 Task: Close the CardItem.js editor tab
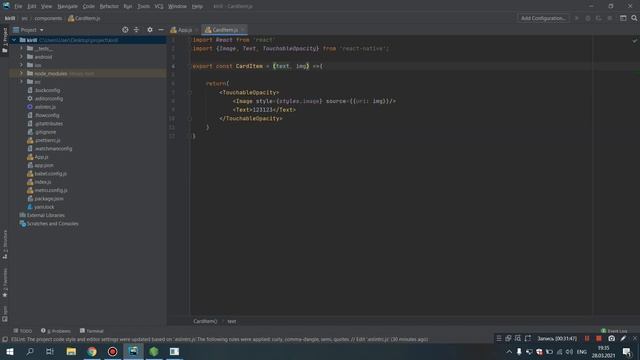point(243,30)
